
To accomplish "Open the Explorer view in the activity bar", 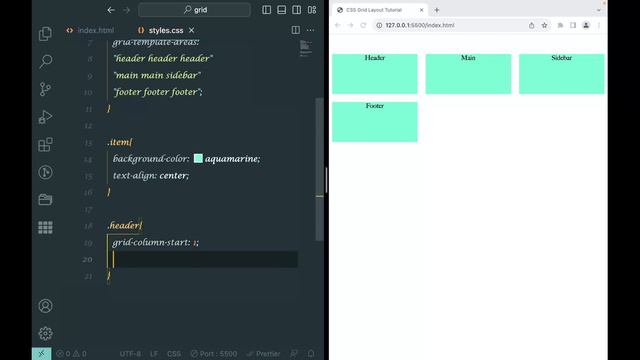I will tap(45, 34).
